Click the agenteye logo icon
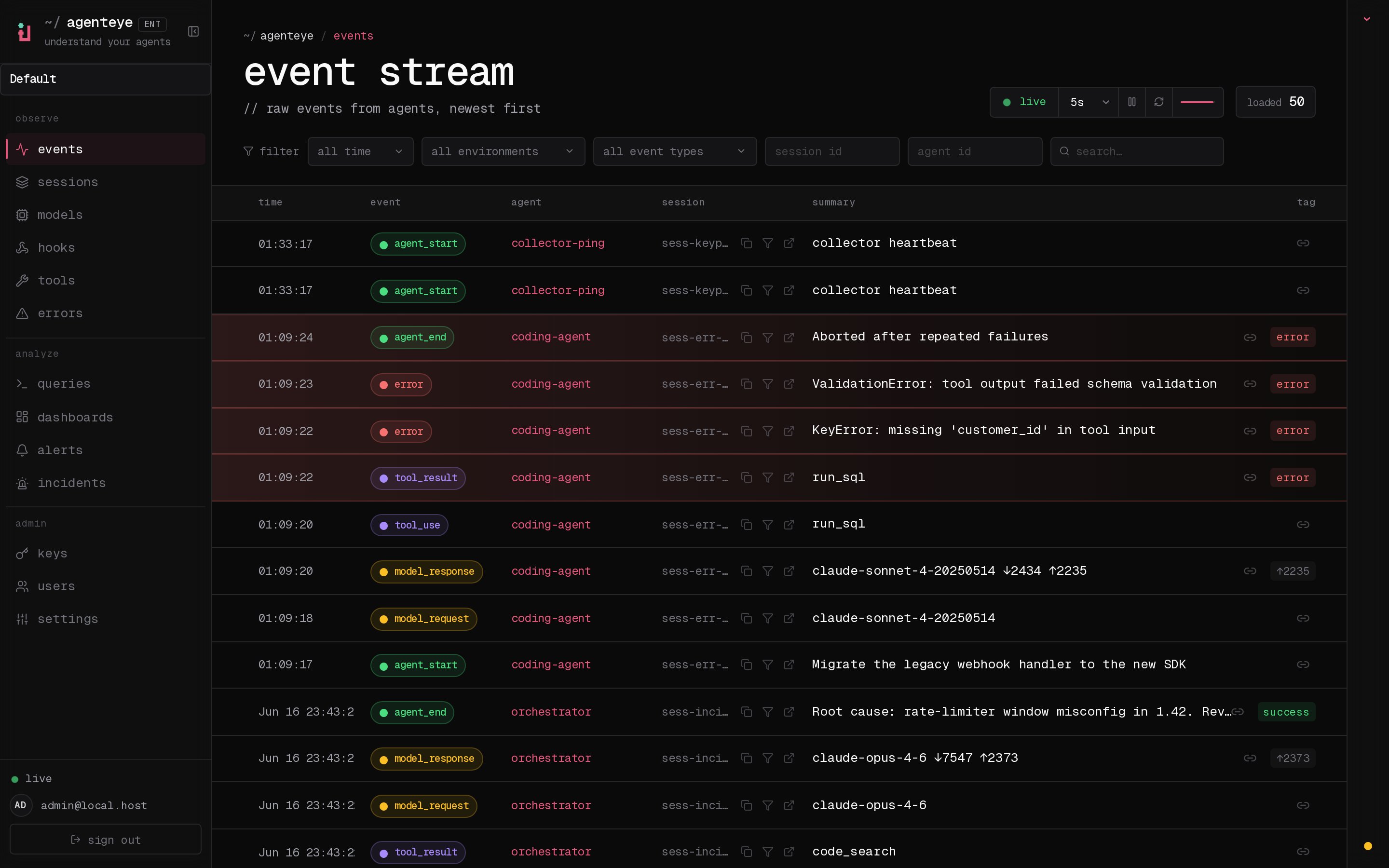The width and height of the screenshot is (1389, 868). 24,32
